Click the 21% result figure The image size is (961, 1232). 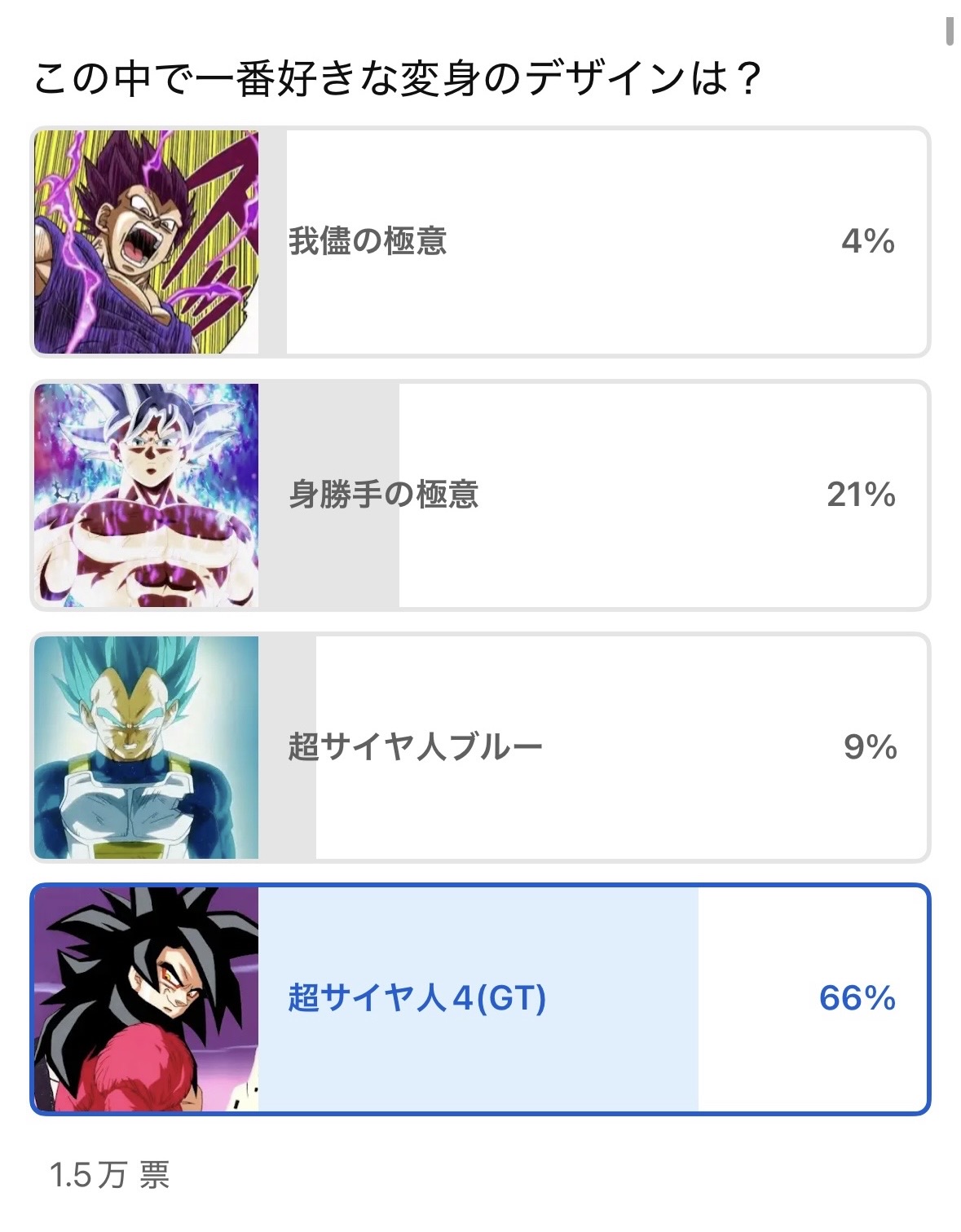pyautogui.click(x=861, y=495)
